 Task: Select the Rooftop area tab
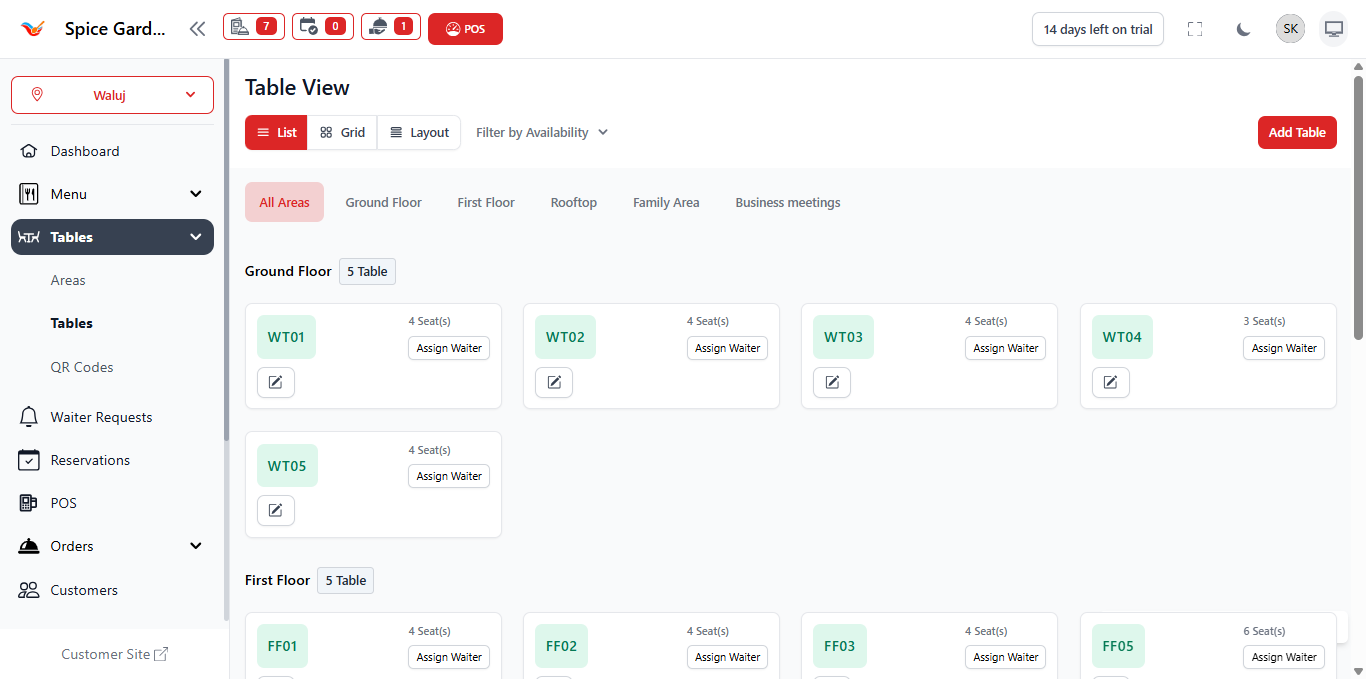[x=573, y=202]
